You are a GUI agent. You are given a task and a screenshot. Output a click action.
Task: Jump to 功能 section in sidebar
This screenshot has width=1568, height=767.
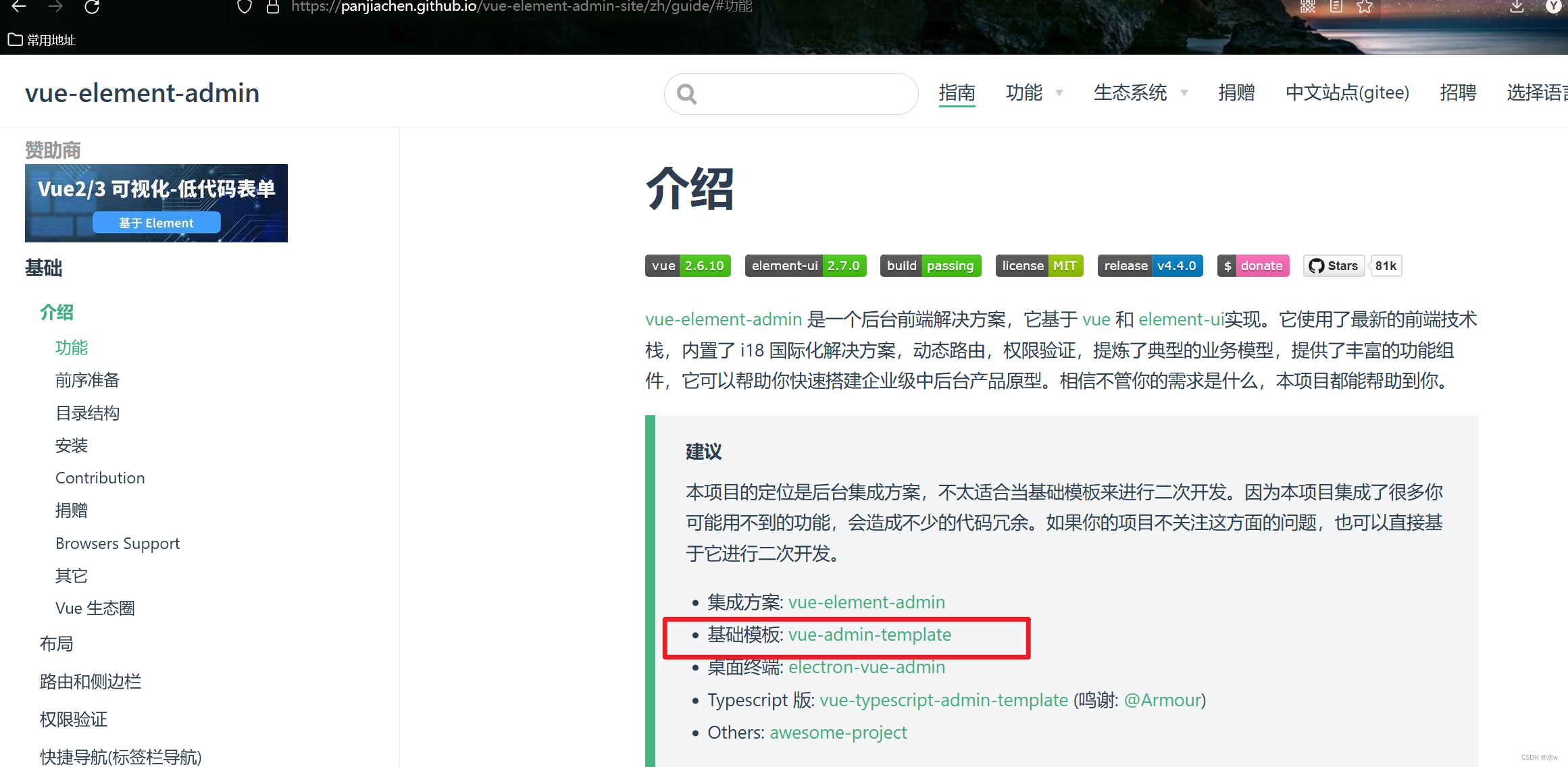pyautogui.click(x=72, y=348)
